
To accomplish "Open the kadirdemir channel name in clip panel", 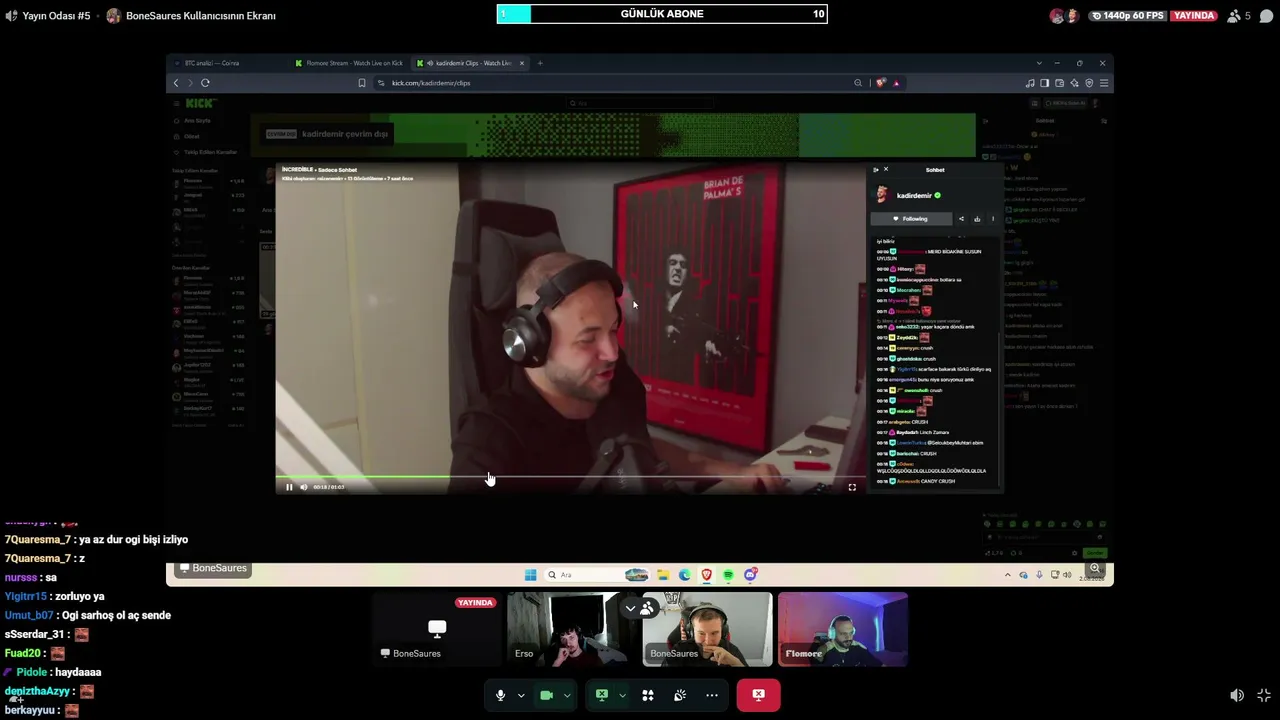I will tap(914, 196).
